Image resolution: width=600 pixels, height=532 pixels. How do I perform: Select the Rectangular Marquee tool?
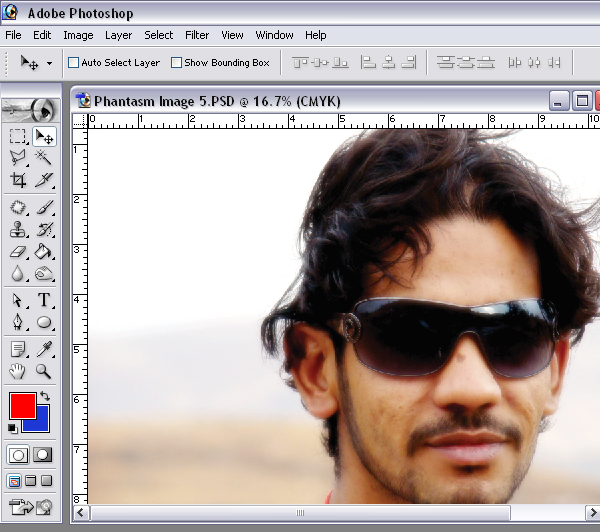[x=18, y=136]
